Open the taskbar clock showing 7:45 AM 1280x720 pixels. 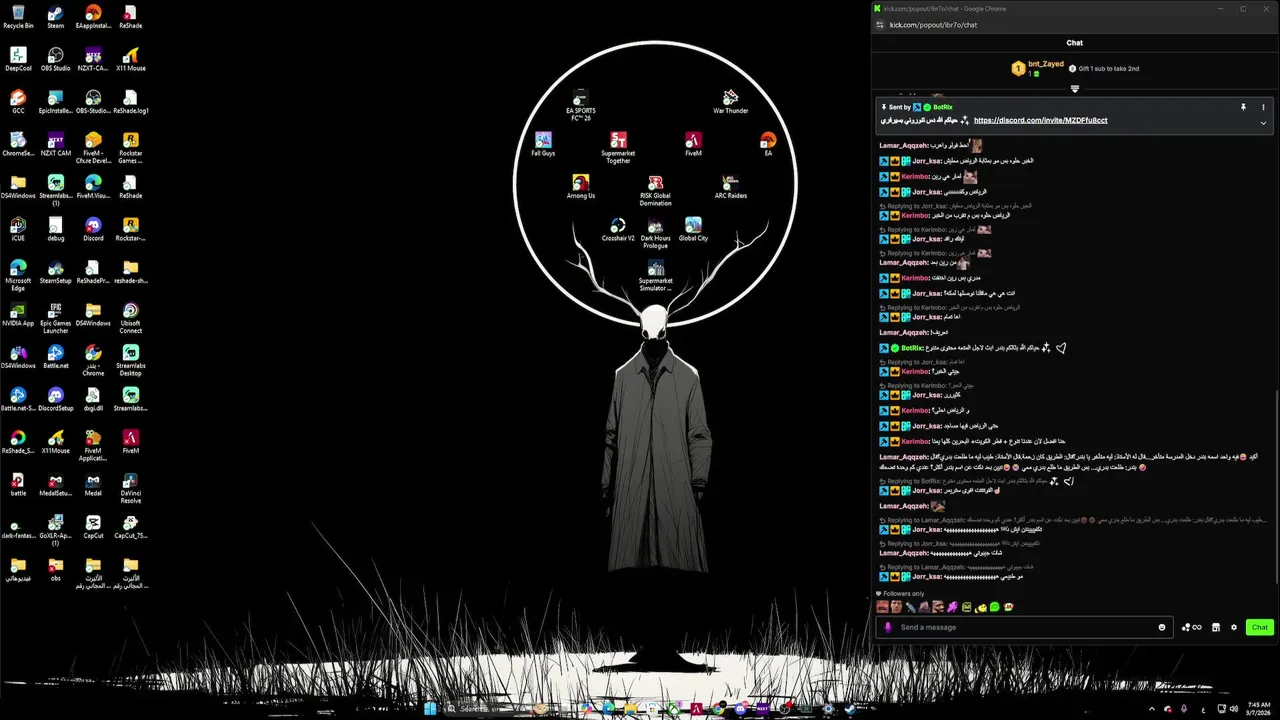(x=1259, y=708)
